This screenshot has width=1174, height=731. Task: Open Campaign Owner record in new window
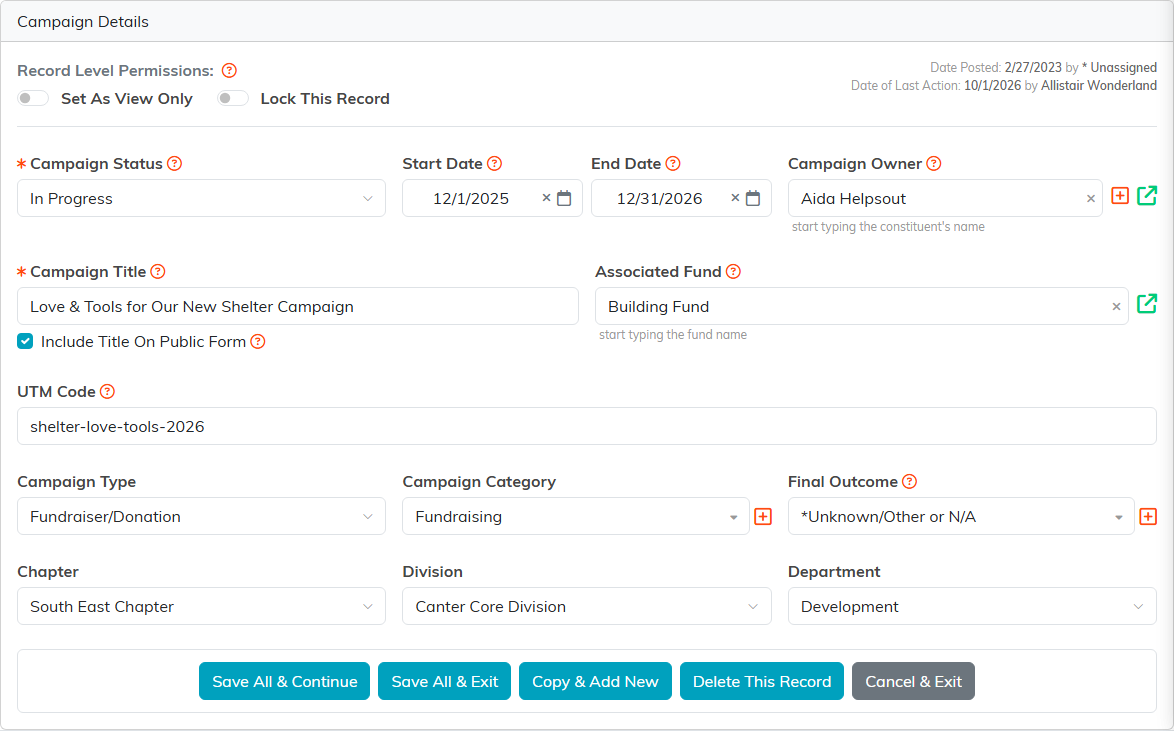click(1147, 195)
